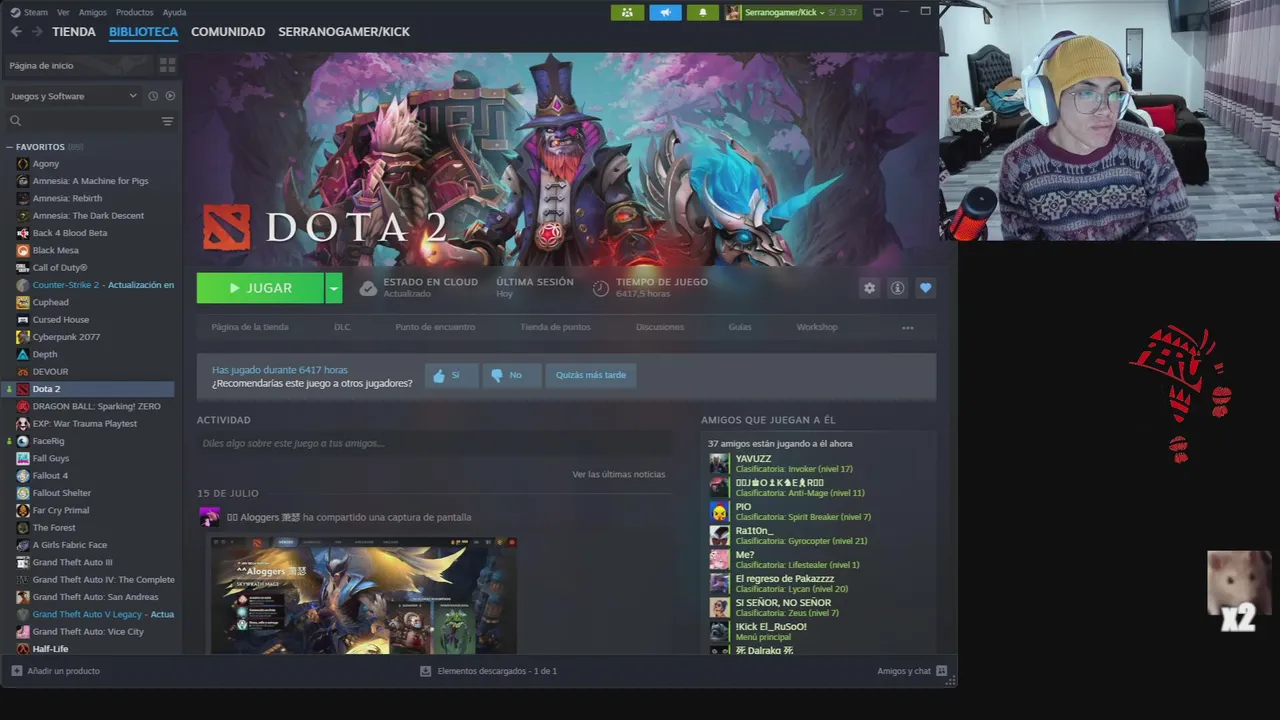The image size is (1280, 720).
Task: Open the DLC link
Action: (x=342, y=327)
